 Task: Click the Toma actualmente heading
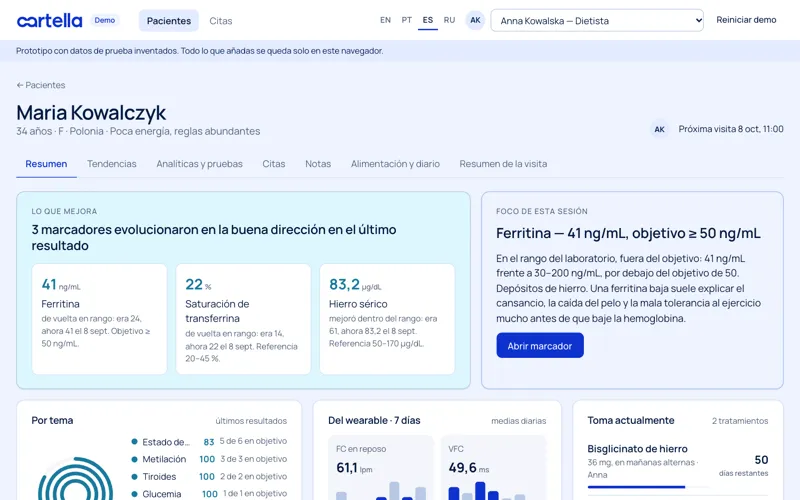click(x=631, y=420)
